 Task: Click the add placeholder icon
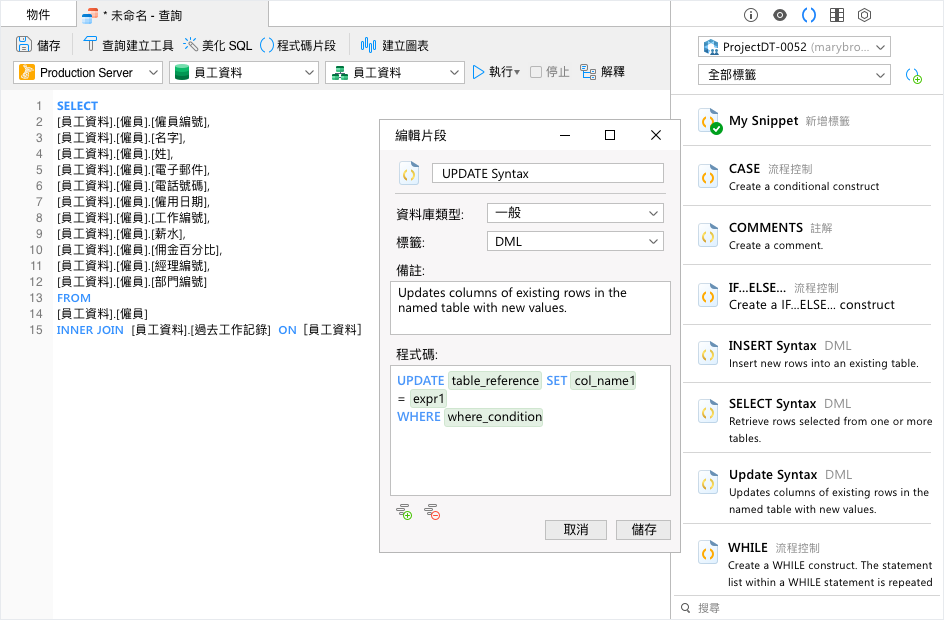tap(404, 512)
